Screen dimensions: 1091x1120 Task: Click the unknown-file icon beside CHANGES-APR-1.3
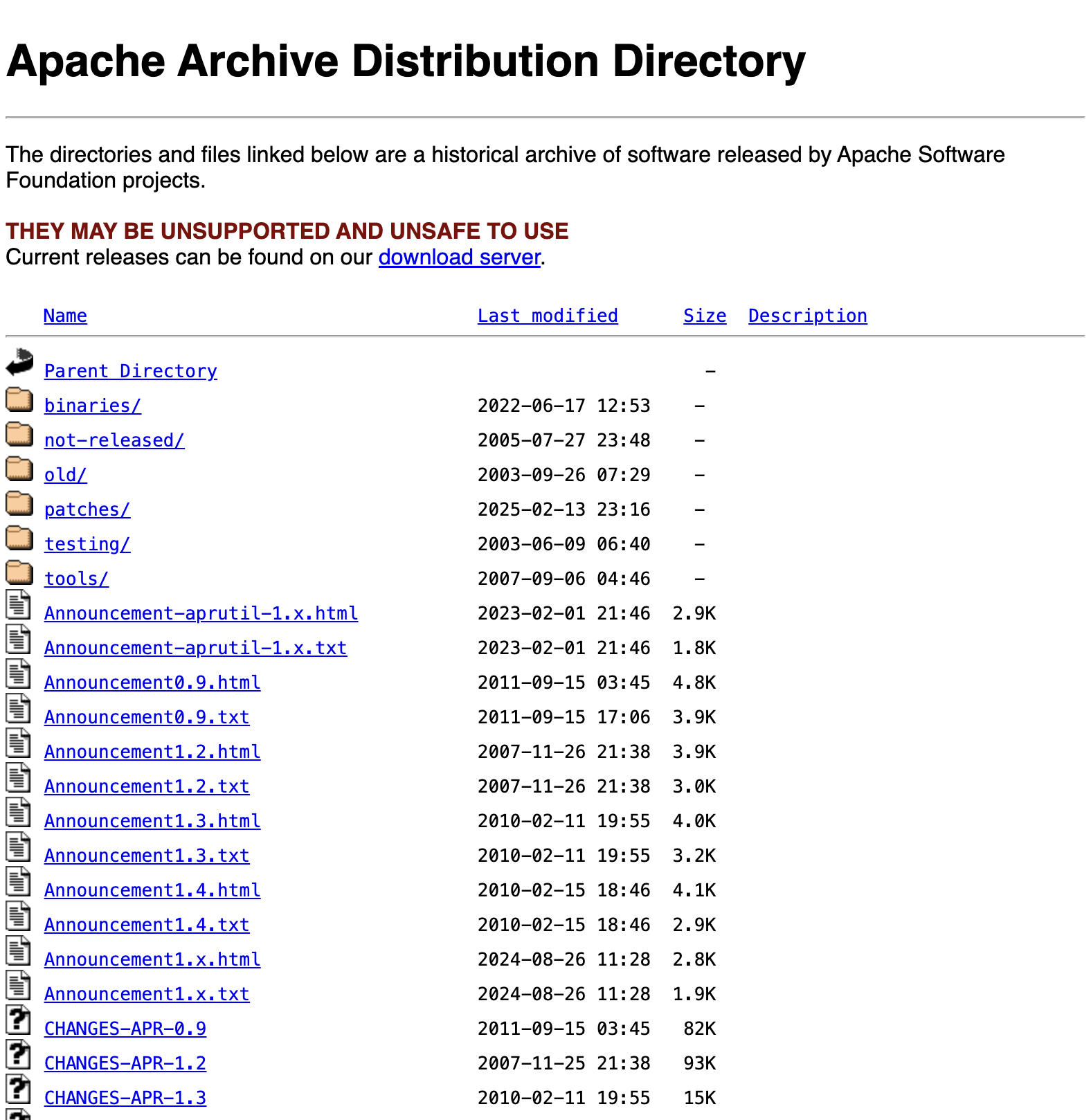coord(19,1090)
